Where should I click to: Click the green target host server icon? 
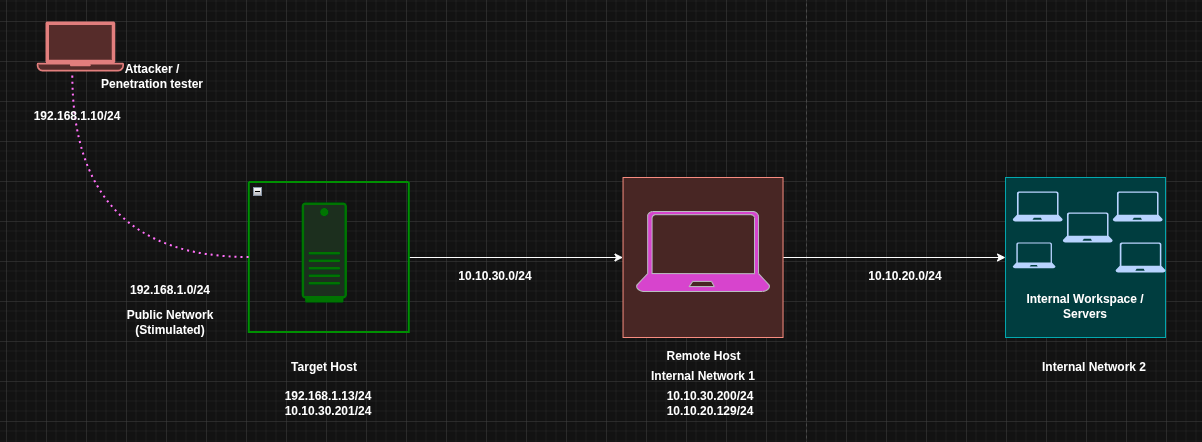pyautogui.click(x=324, y=252)
